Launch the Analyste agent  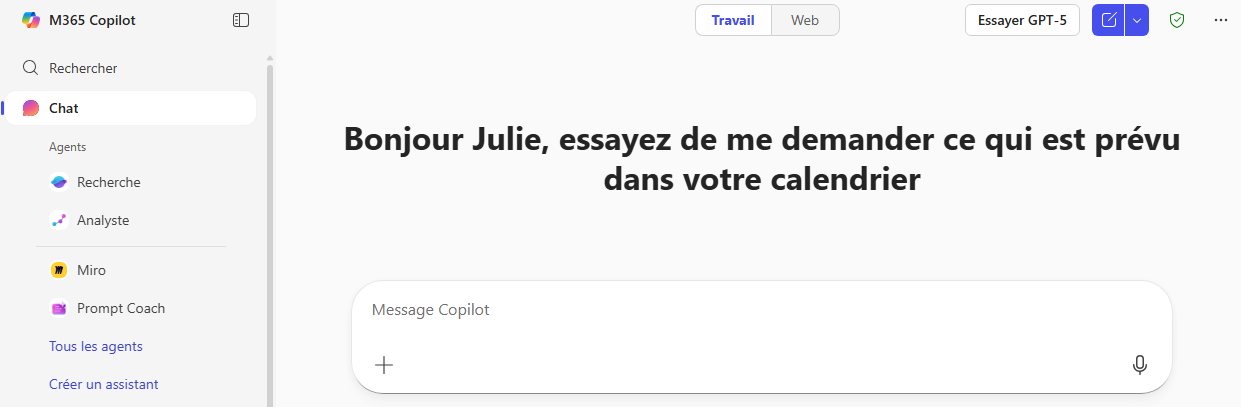(102, 220)
